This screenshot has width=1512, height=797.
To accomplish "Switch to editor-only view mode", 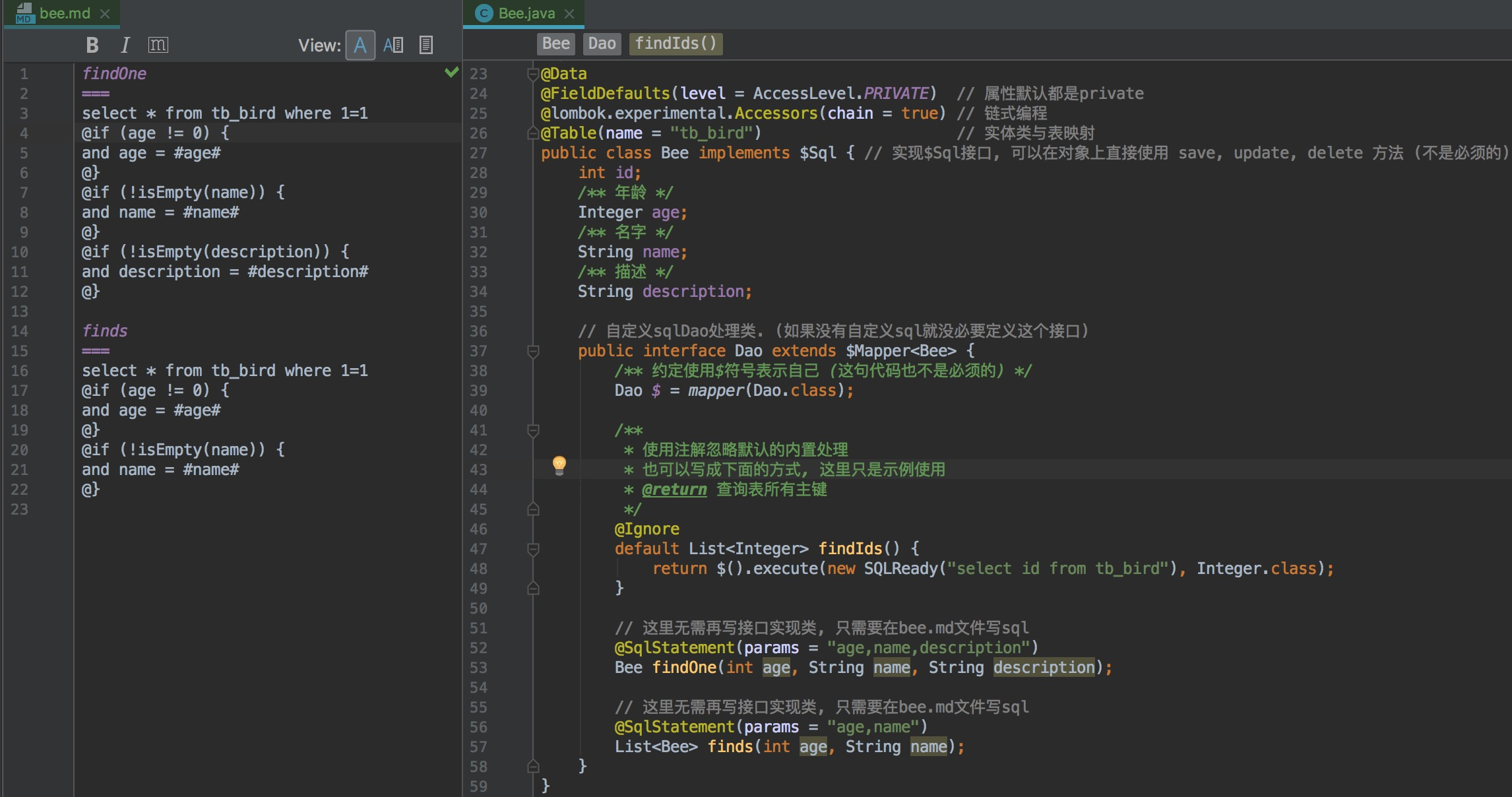I will pyautogui.click(x=360, y=45).
